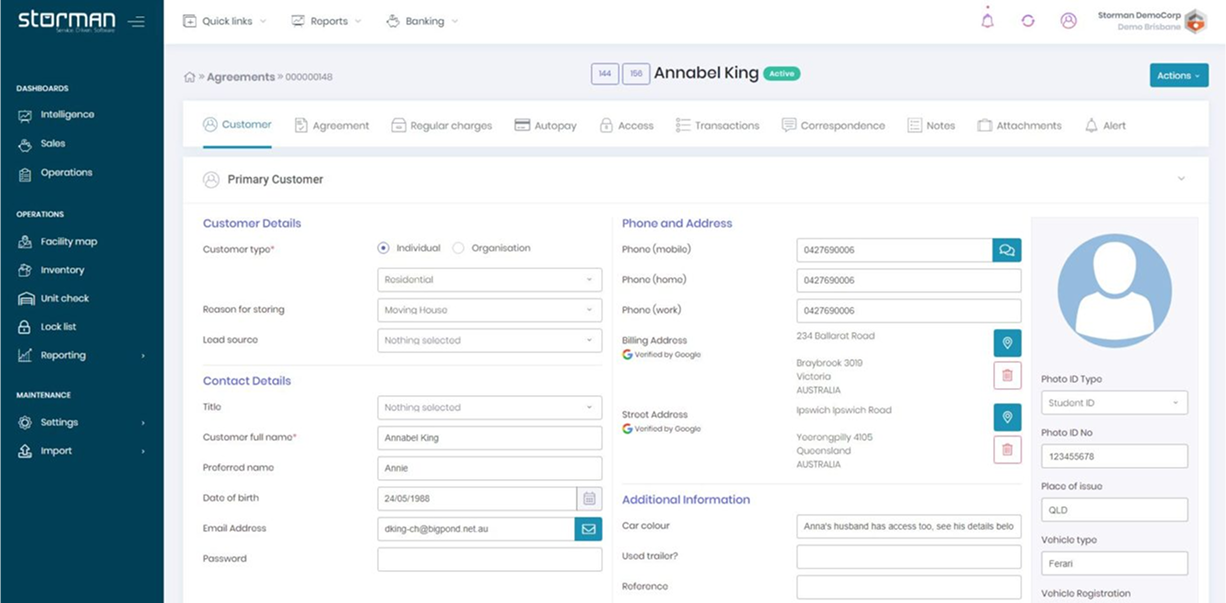Switch to the Autopay tab

[545, 126]
